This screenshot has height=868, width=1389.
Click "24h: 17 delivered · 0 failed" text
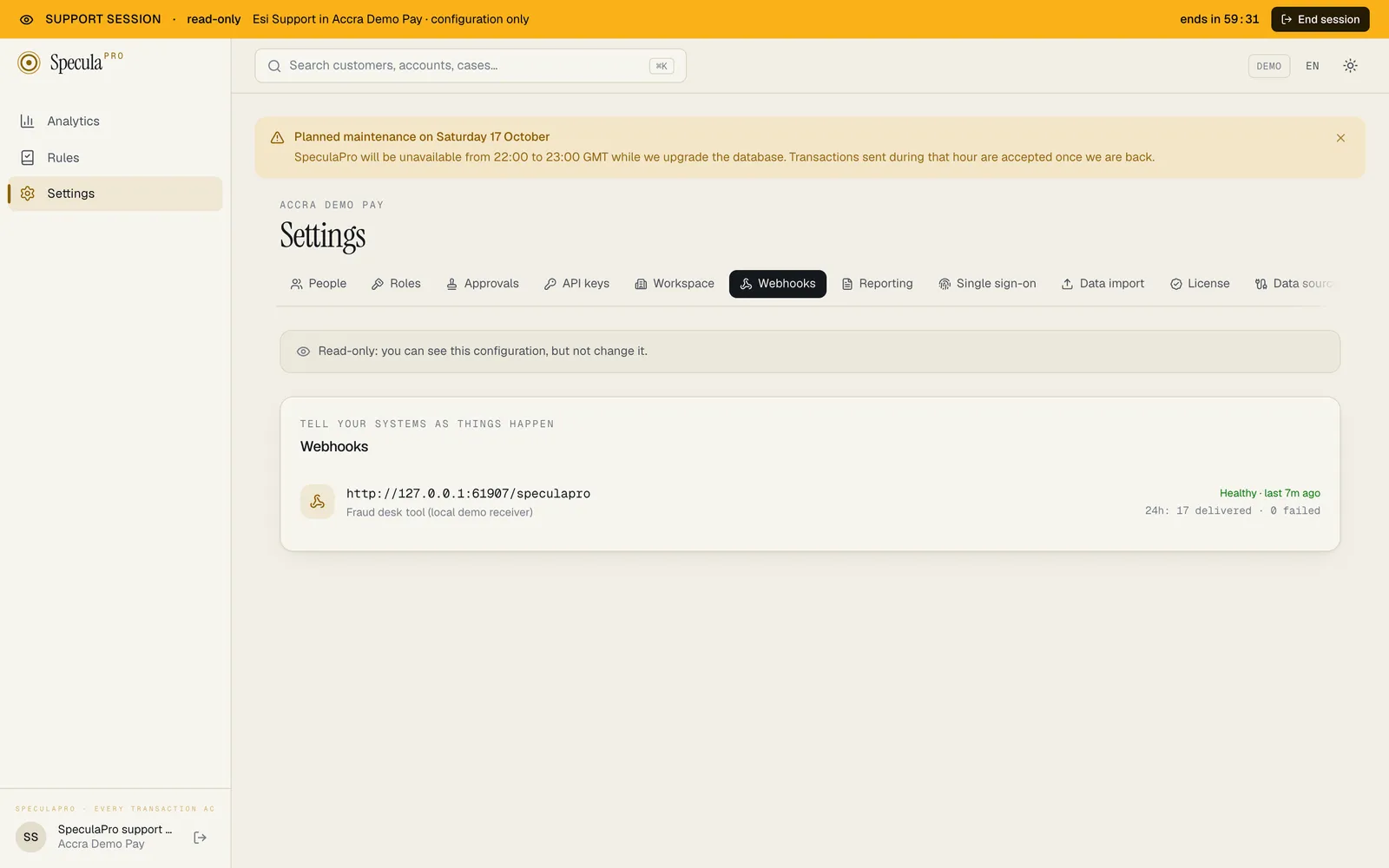pyautogui.click(x=1233, y=511)
